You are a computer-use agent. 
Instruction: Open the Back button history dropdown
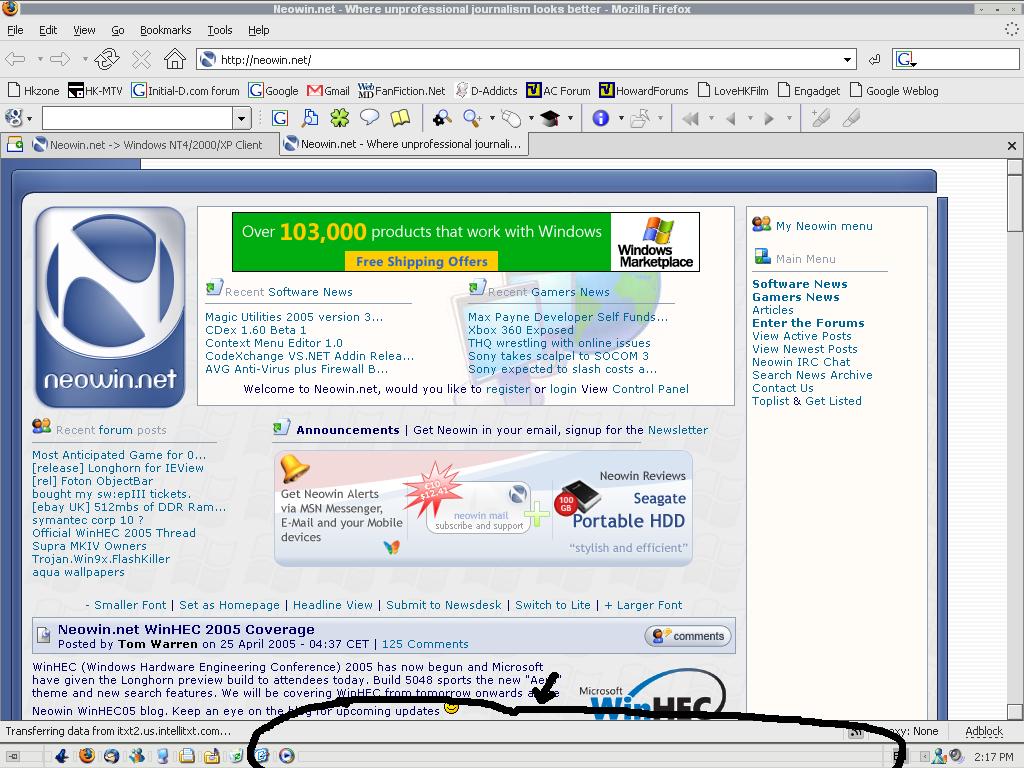(x=40, y=58)
